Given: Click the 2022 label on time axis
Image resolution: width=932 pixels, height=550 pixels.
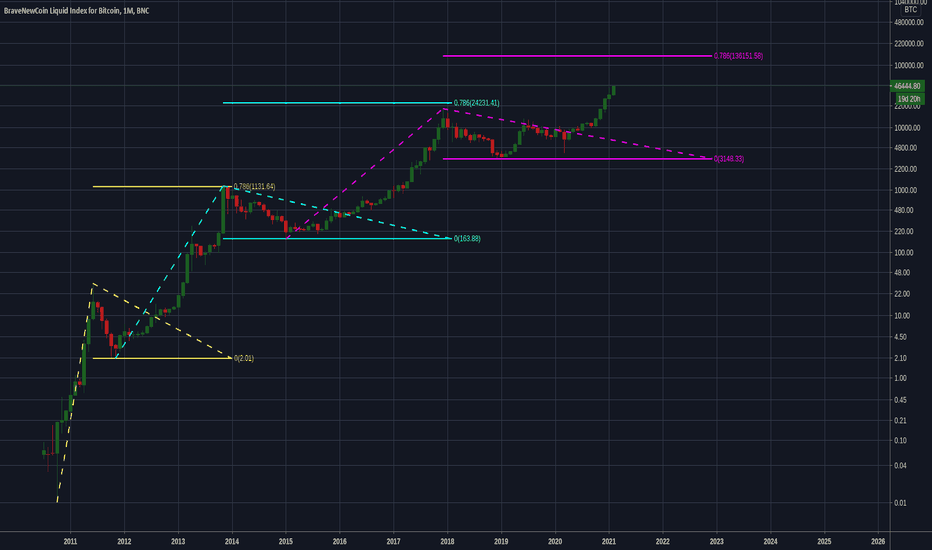Looking at the screenshot, I should click(x=663, y=541).
